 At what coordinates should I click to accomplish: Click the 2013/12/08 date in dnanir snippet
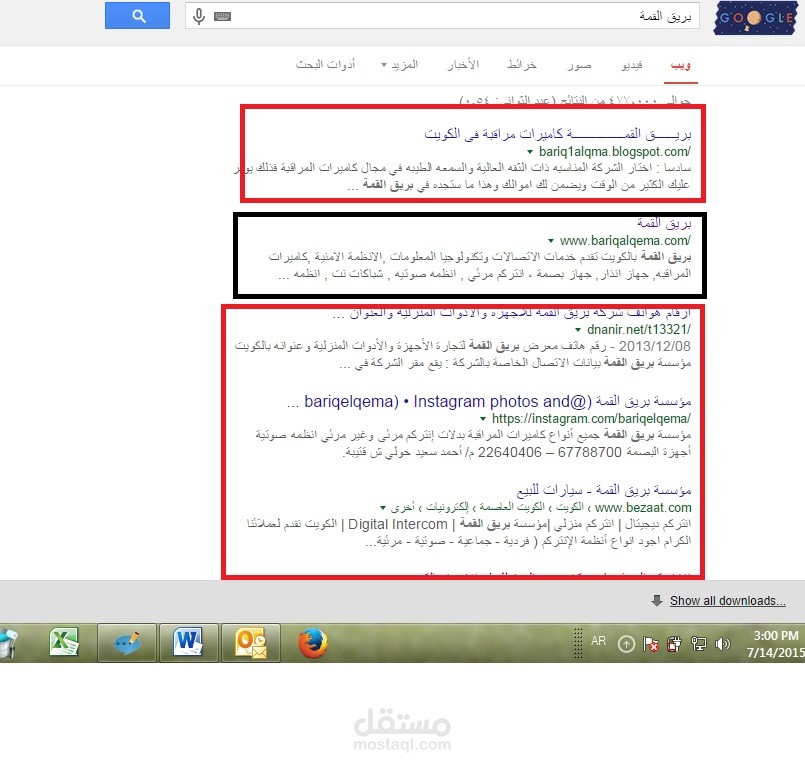click(x=655, y=346)
